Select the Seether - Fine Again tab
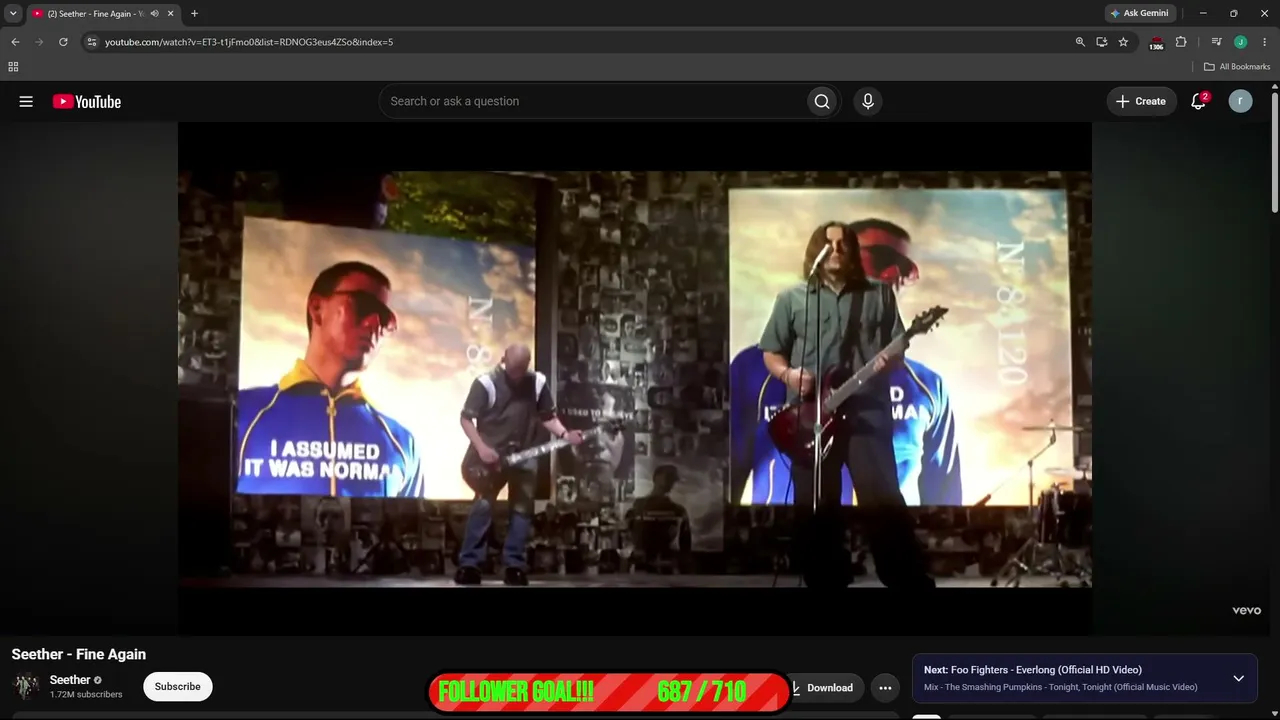 click(x=103, y=14)
